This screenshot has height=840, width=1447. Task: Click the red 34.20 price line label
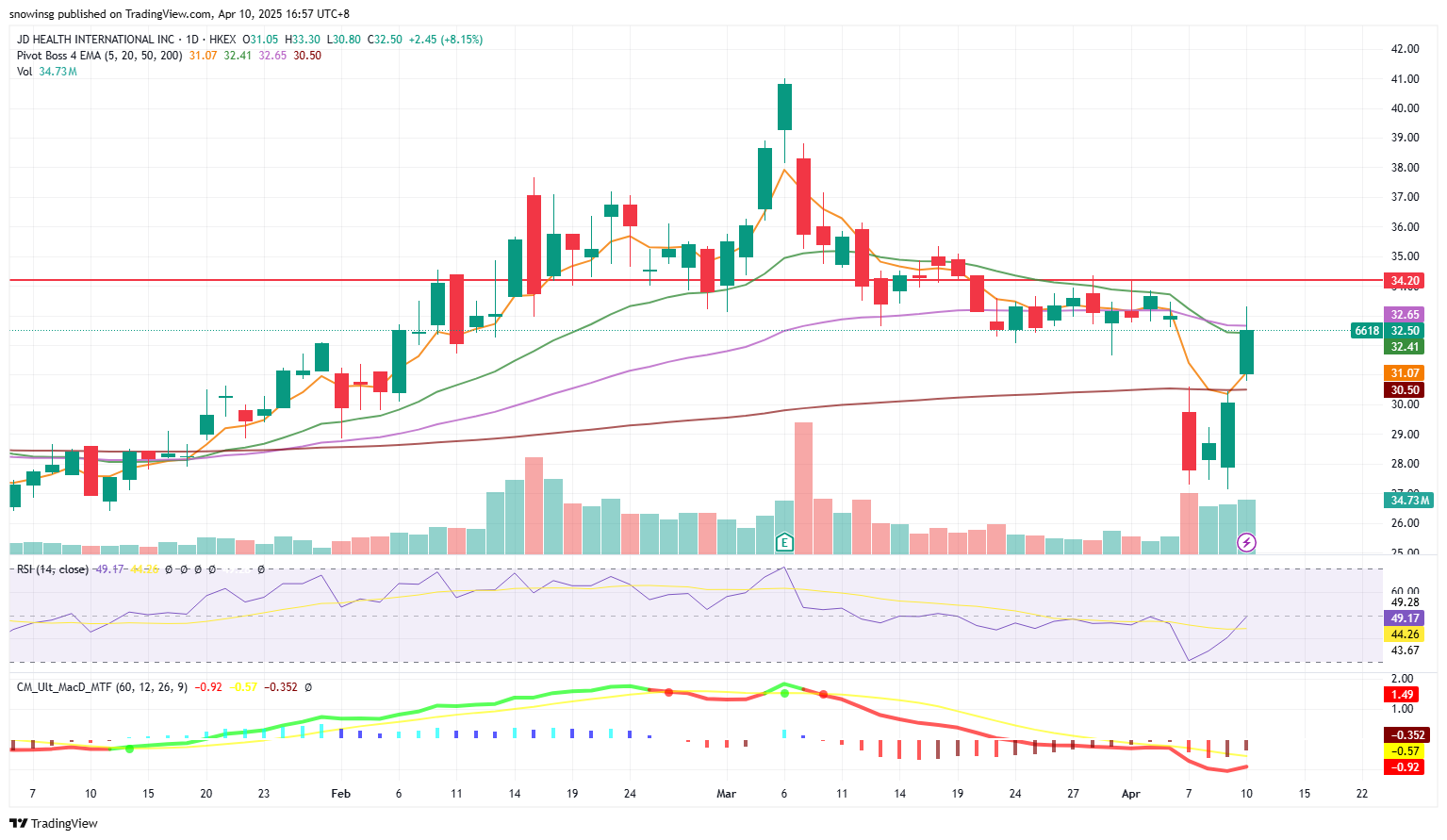pyautogui.click(x=1405, y=280)
